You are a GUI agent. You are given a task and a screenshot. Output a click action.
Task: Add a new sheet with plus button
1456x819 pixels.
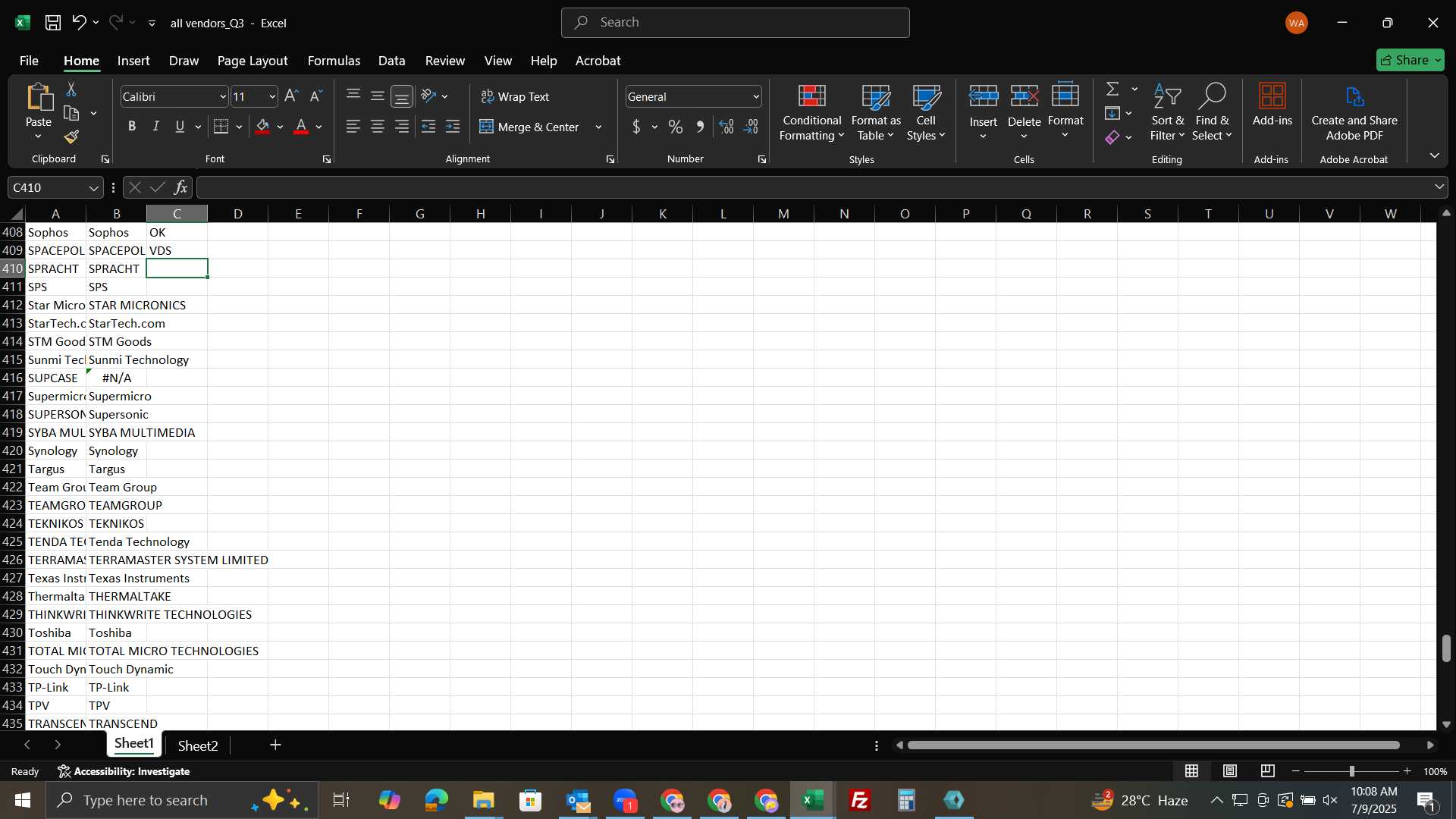point(275,745)
